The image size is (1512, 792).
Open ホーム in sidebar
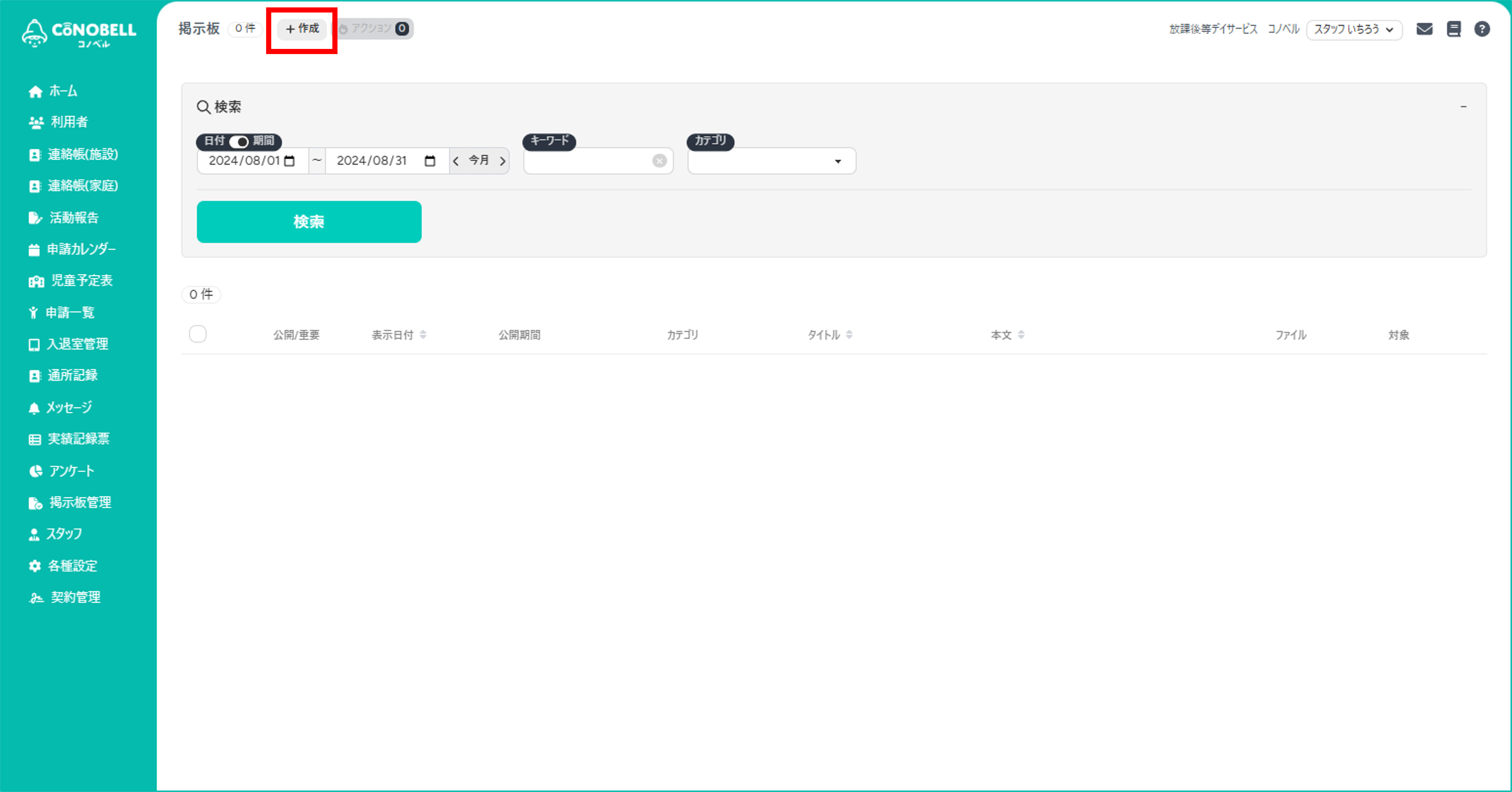[x=53, y=91]
